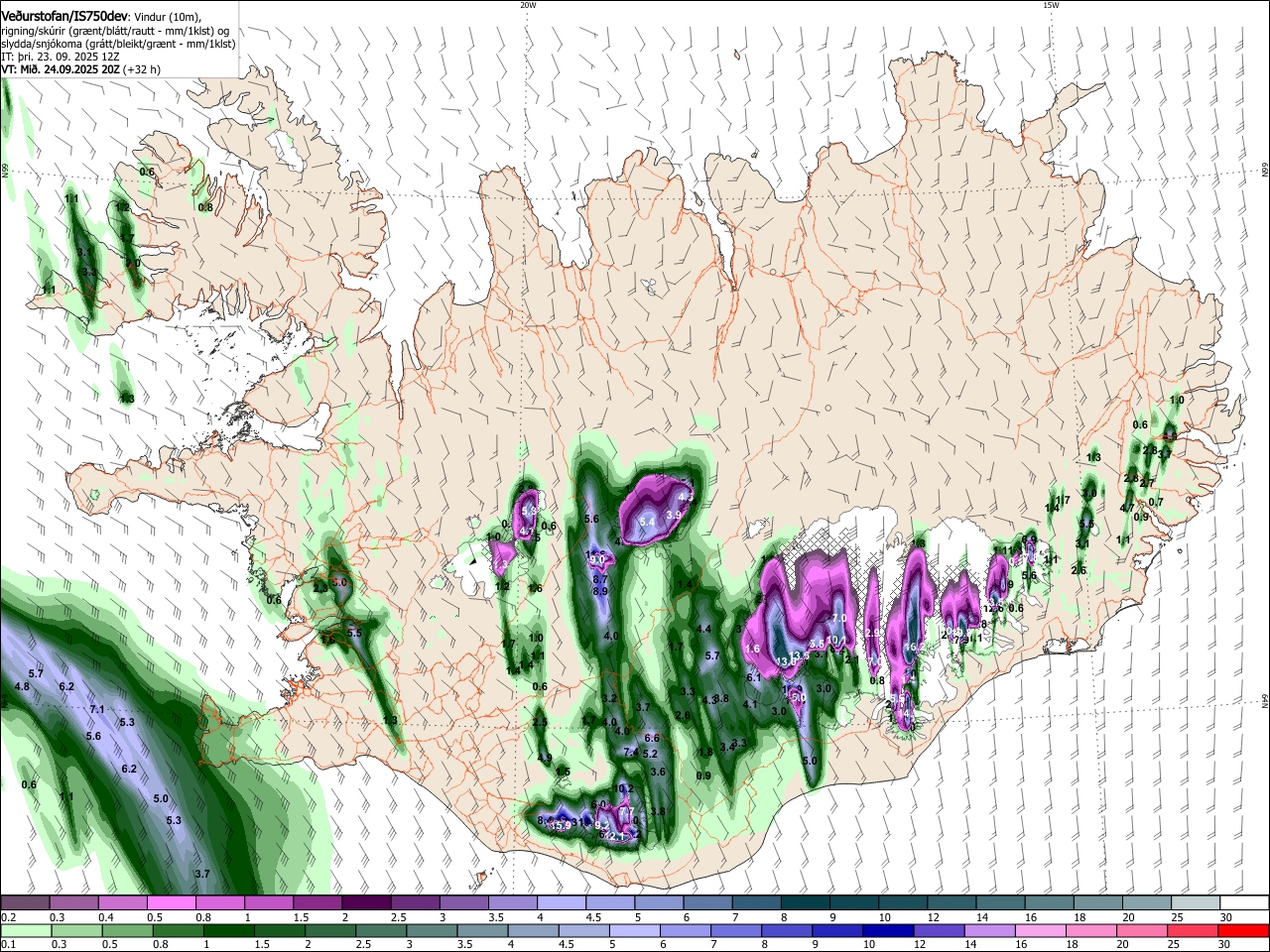Screen dimensions: 1270x952
Task: Click lower legend swatch between 3 and 3.5
Action: [434, 930]
